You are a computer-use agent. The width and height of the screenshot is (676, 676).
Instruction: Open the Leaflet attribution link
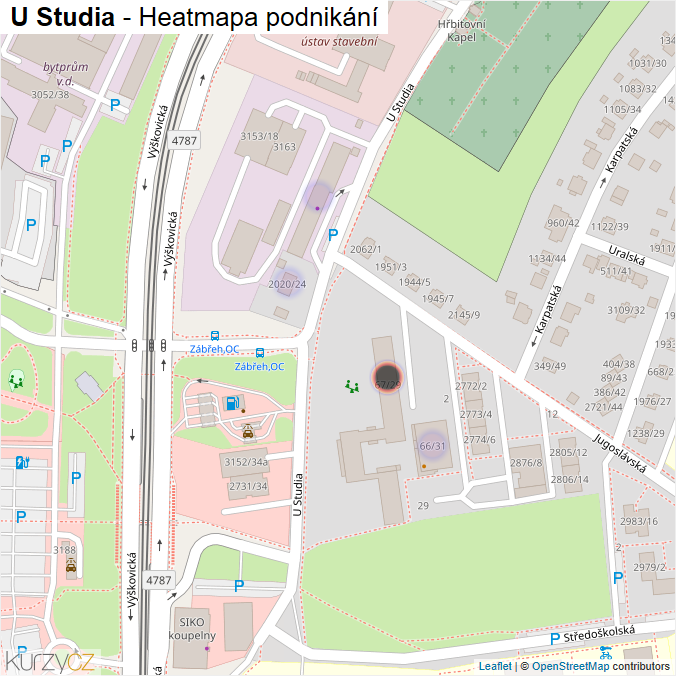[495, 666]
